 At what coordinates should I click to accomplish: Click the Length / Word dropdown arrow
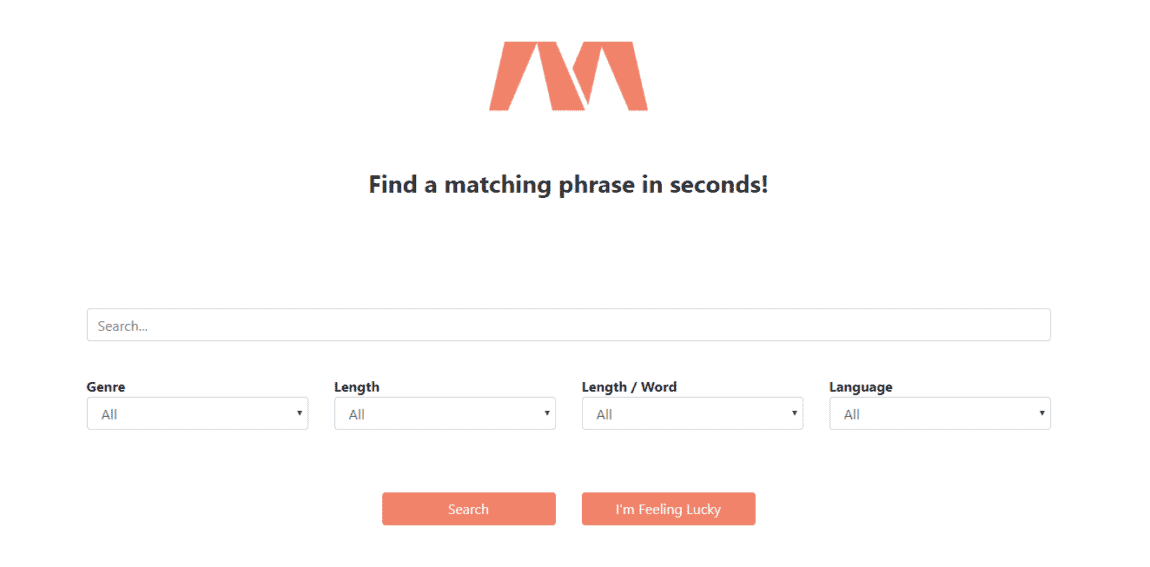coord(794,413)
